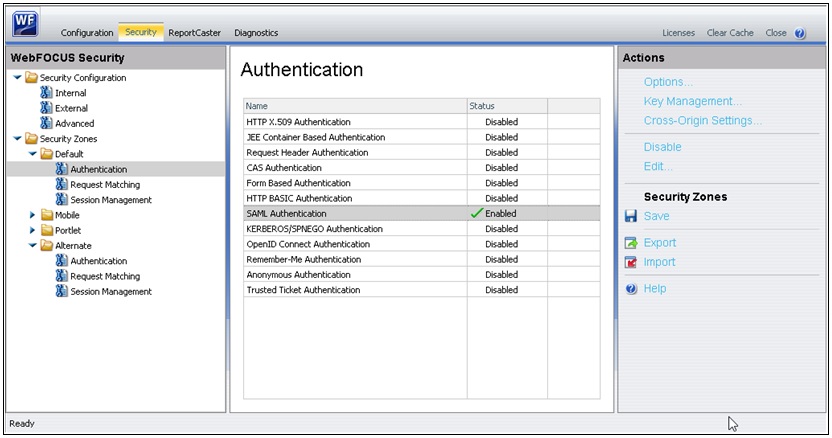Click the Export link
The width and height of the screenshot is (832, 438).
click(660, 243)
